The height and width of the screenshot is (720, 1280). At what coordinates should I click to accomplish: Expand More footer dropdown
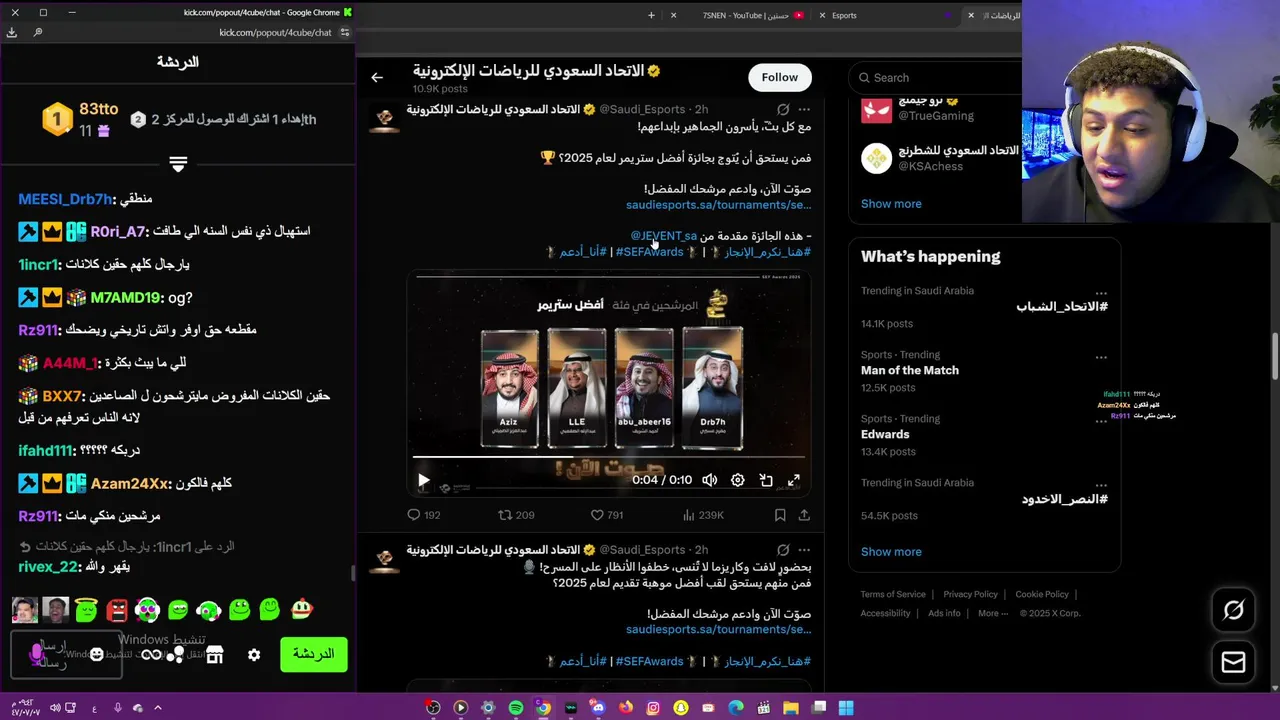(992, 613)
